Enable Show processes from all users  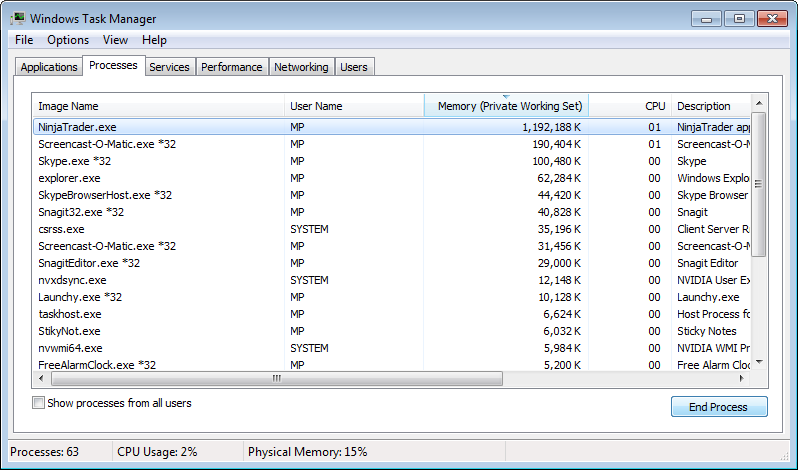[38, 403]
